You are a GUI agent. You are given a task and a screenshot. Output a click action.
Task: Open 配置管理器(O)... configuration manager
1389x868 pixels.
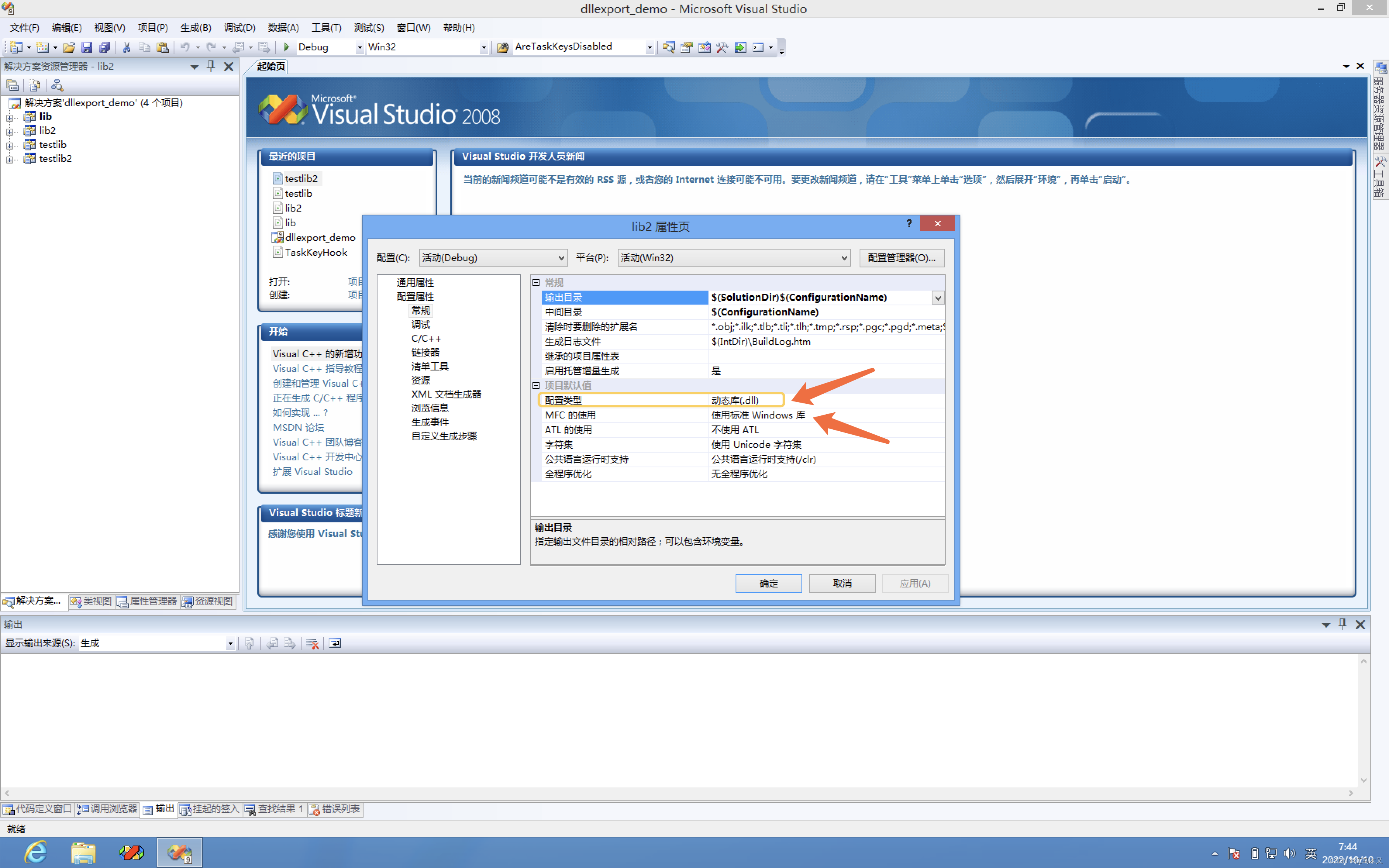click(x=902, y=258)
